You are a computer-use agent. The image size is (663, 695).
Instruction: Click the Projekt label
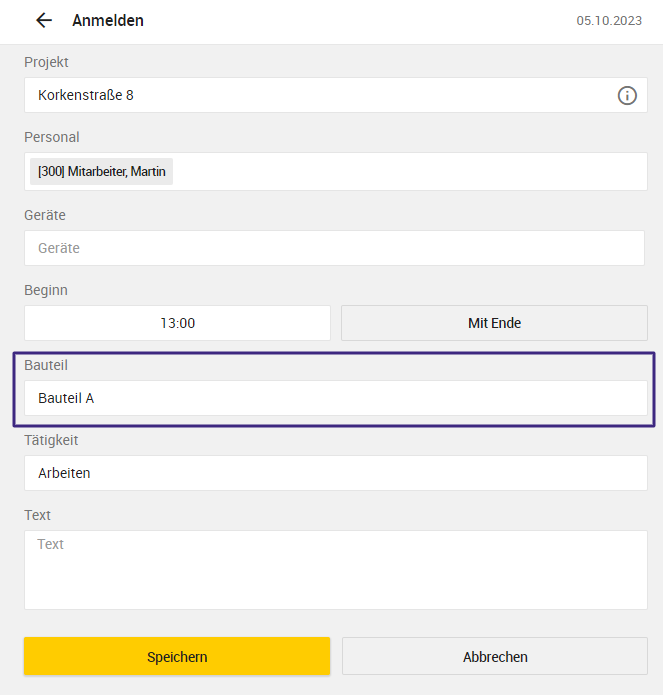[46, 62]
